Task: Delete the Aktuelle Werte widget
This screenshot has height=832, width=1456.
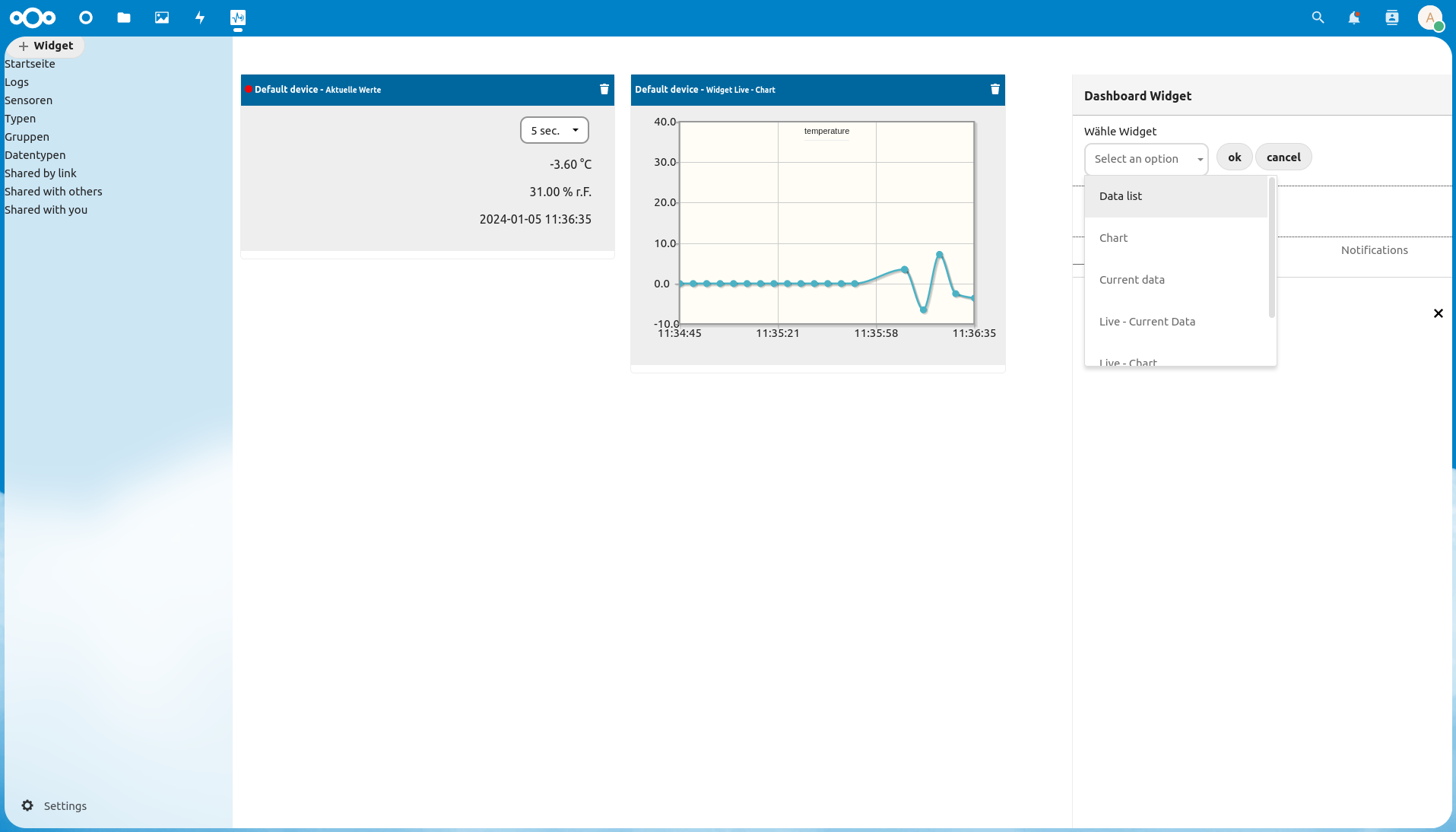Action: coord(604,89)
